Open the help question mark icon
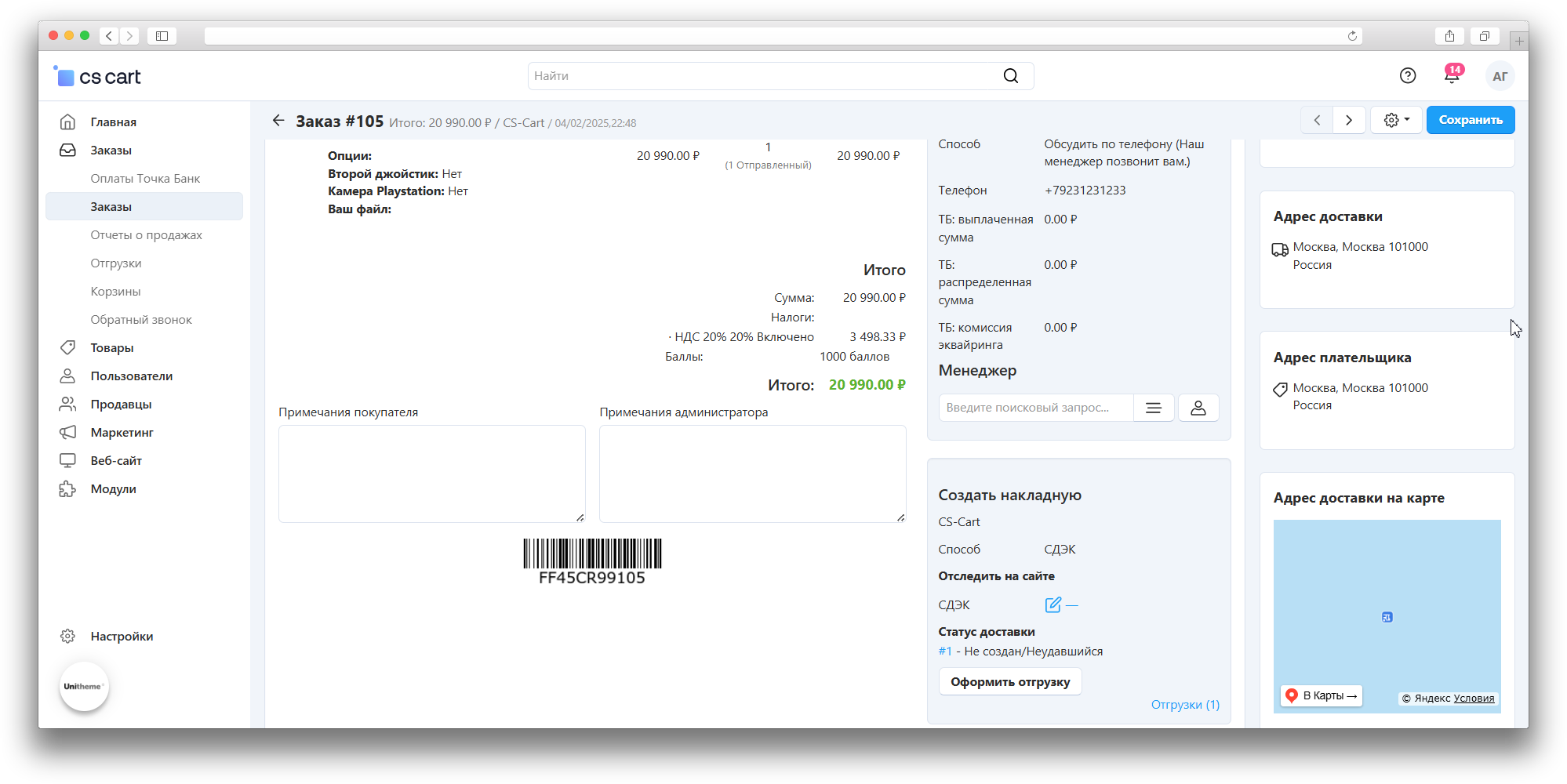Screen dimensions: 1567x784 [1408, 75]
